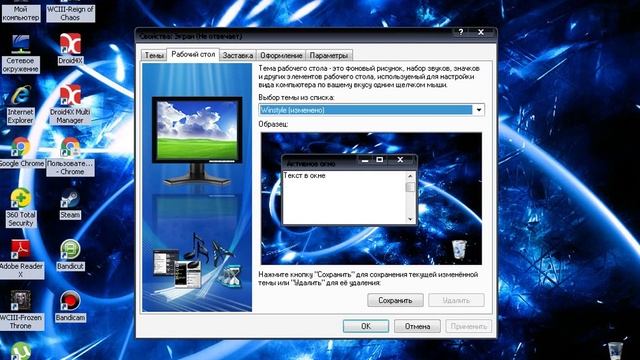The height and width of the screenshot is (360, 640).
Task: Click the recycle bin in the sample preview
Action: (x=459, y=249)
